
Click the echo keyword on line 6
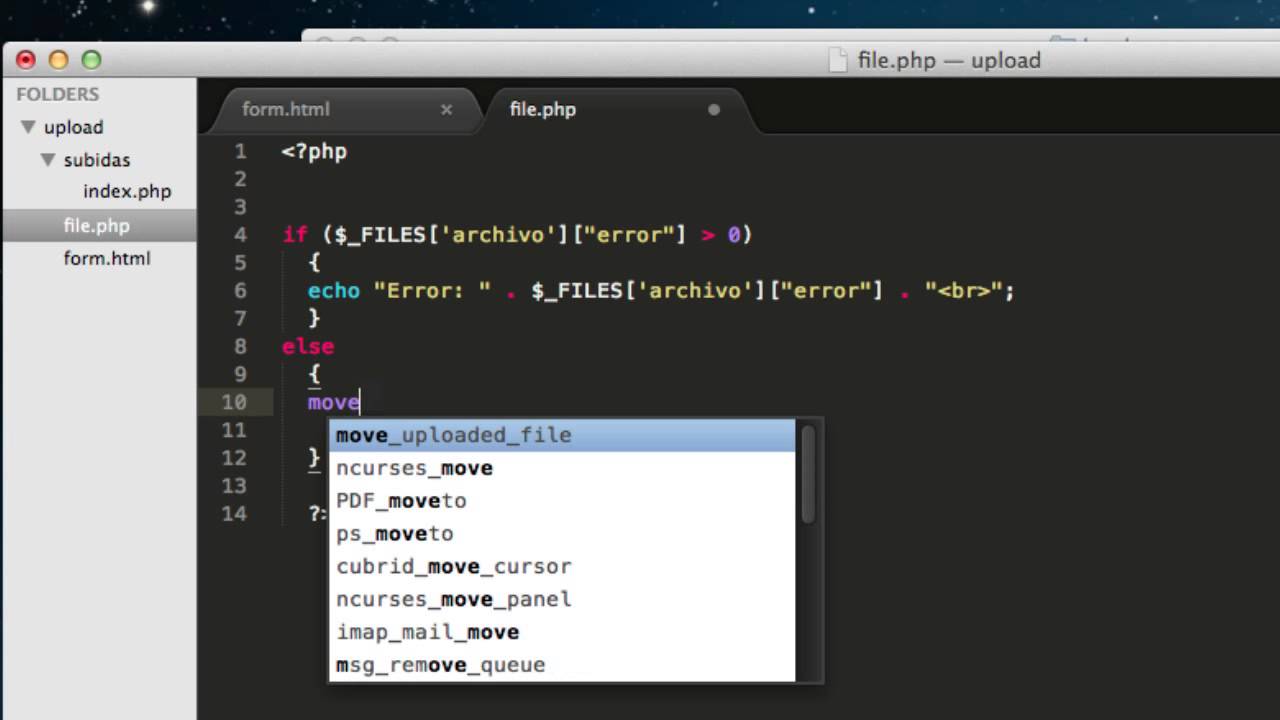[334, 290]
